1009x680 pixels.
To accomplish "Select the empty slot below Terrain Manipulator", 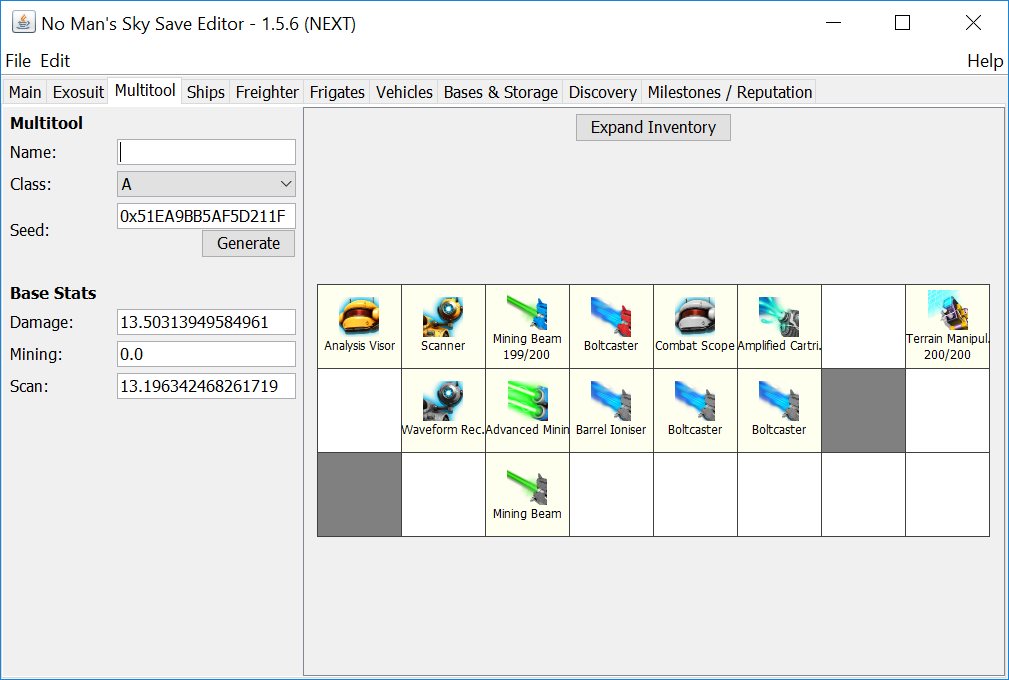I will pos(947,410).
